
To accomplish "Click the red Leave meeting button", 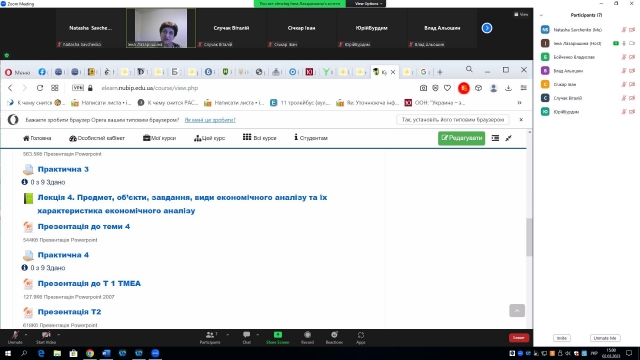I will (x=519, y=338).
